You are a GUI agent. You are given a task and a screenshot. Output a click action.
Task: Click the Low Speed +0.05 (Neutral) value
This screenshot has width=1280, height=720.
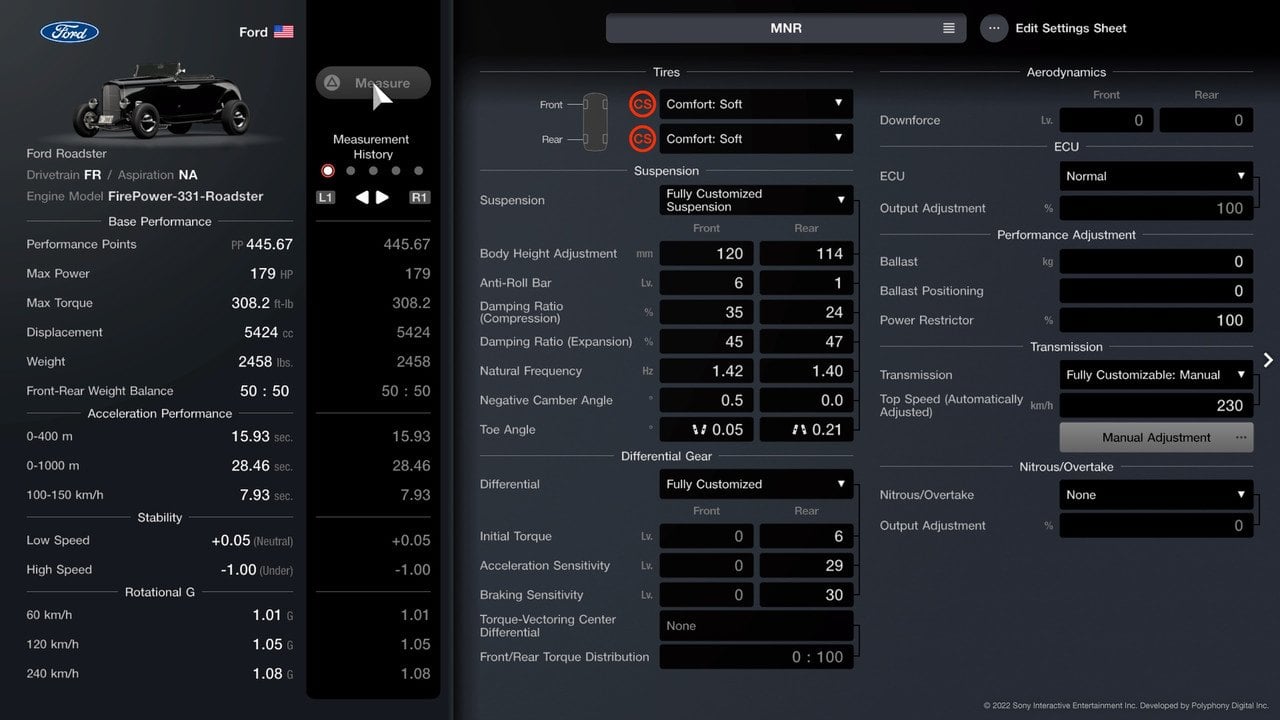point(252,540)
